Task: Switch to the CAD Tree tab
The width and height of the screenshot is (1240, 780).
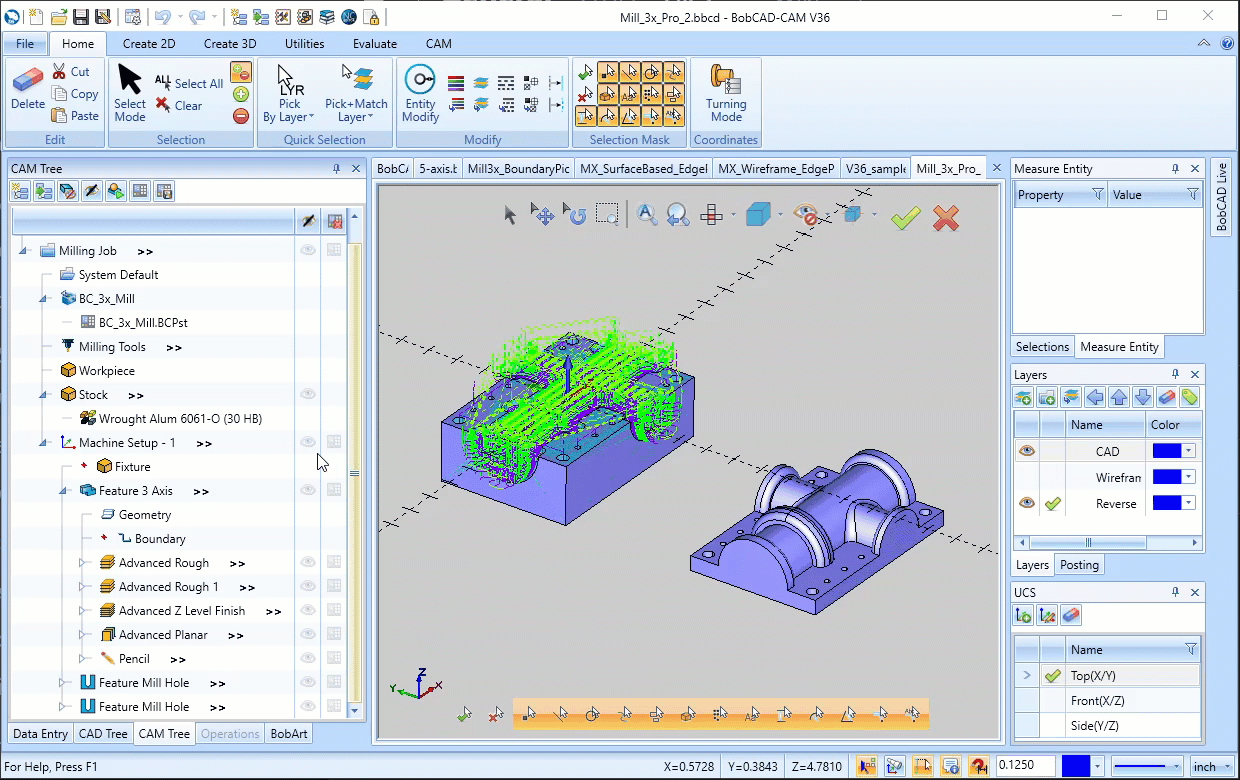Action: pyautogui.click(x=103, y=734)
